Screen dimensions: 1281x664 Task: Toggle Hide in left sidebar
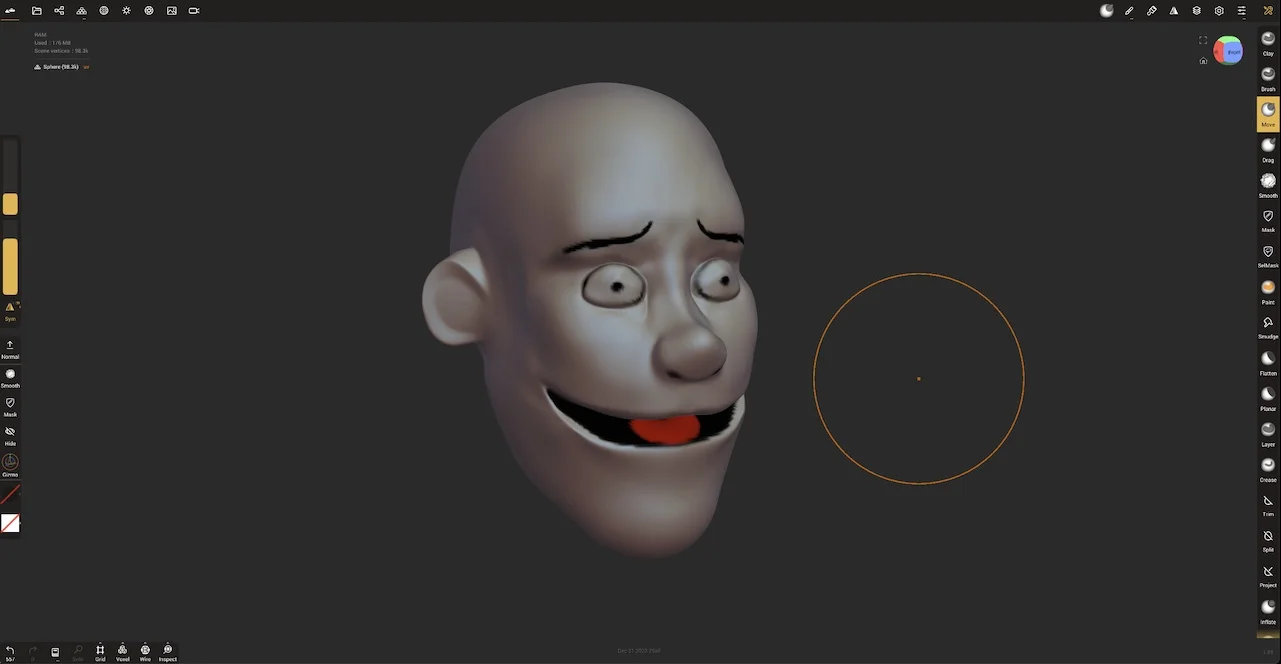tap(10, 436)
